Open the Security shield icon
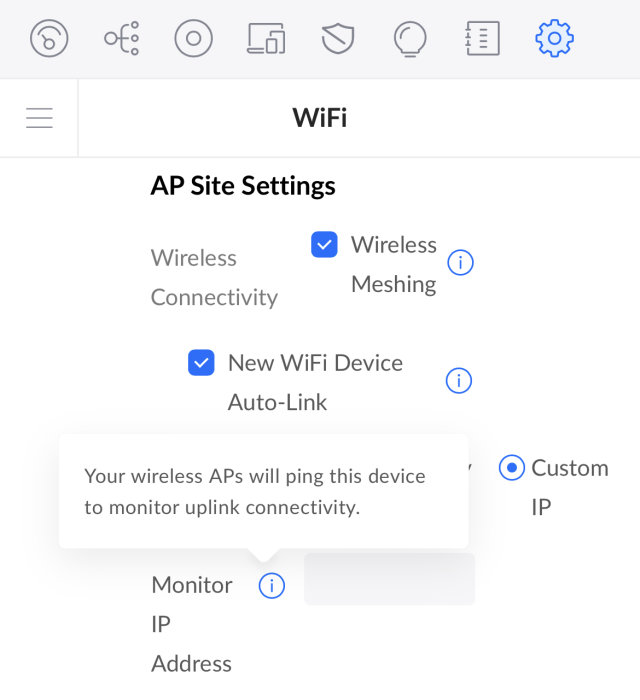Screen dimensions: 640x700 tap(338, 39)
